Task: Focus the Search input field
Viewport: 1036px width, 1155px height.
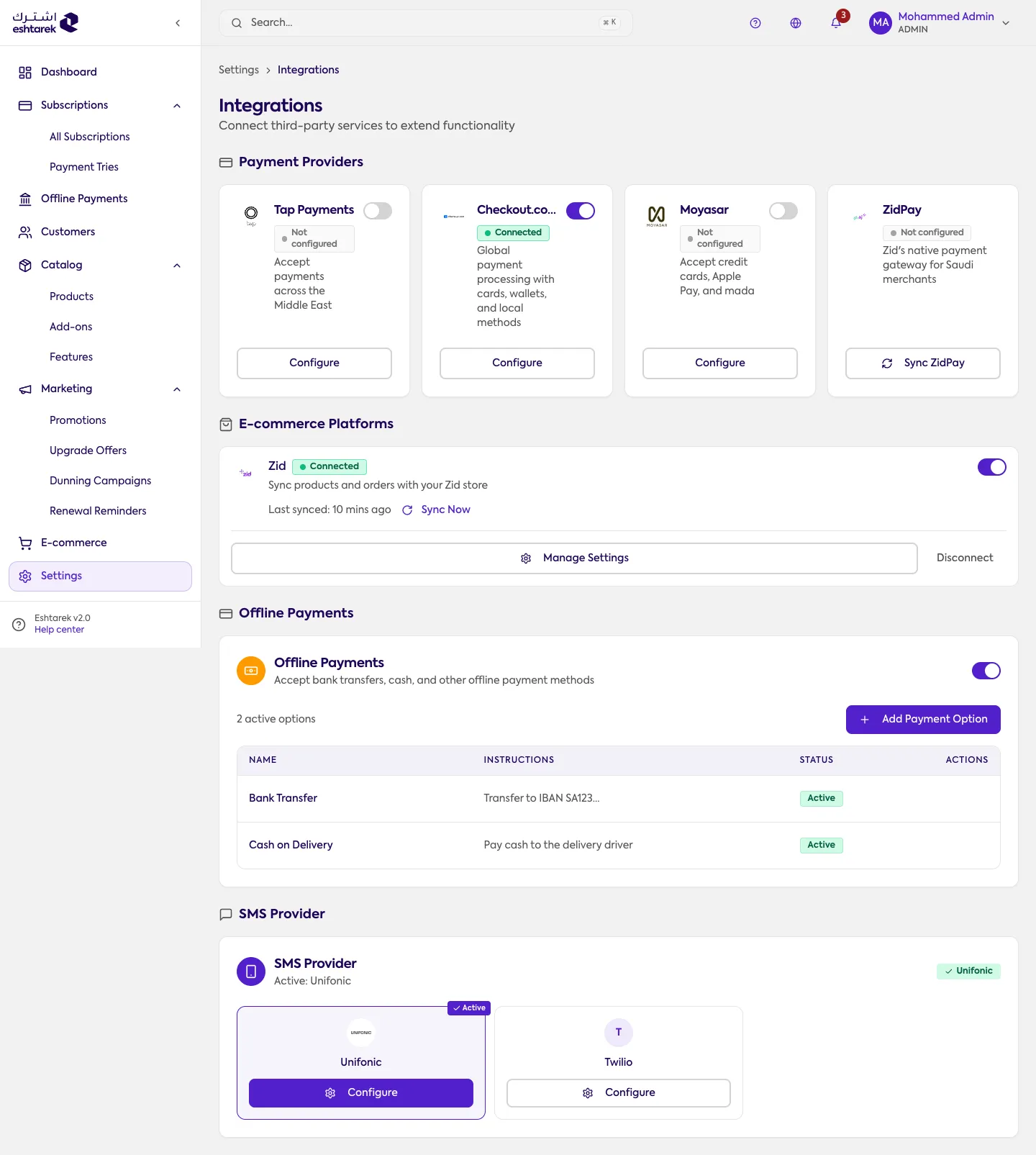Action: tap(426, 23)
